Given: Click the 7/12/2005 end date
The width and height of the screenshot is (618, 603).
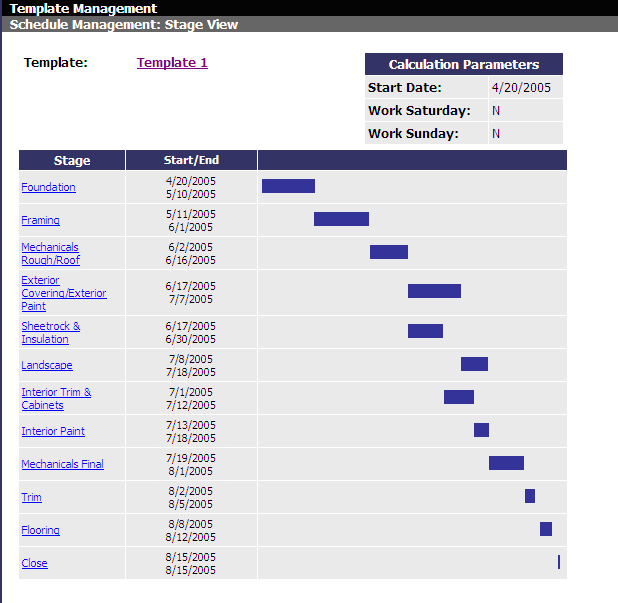Looking at the screenshot, I should pyautogui.click(x=191, y=406).
